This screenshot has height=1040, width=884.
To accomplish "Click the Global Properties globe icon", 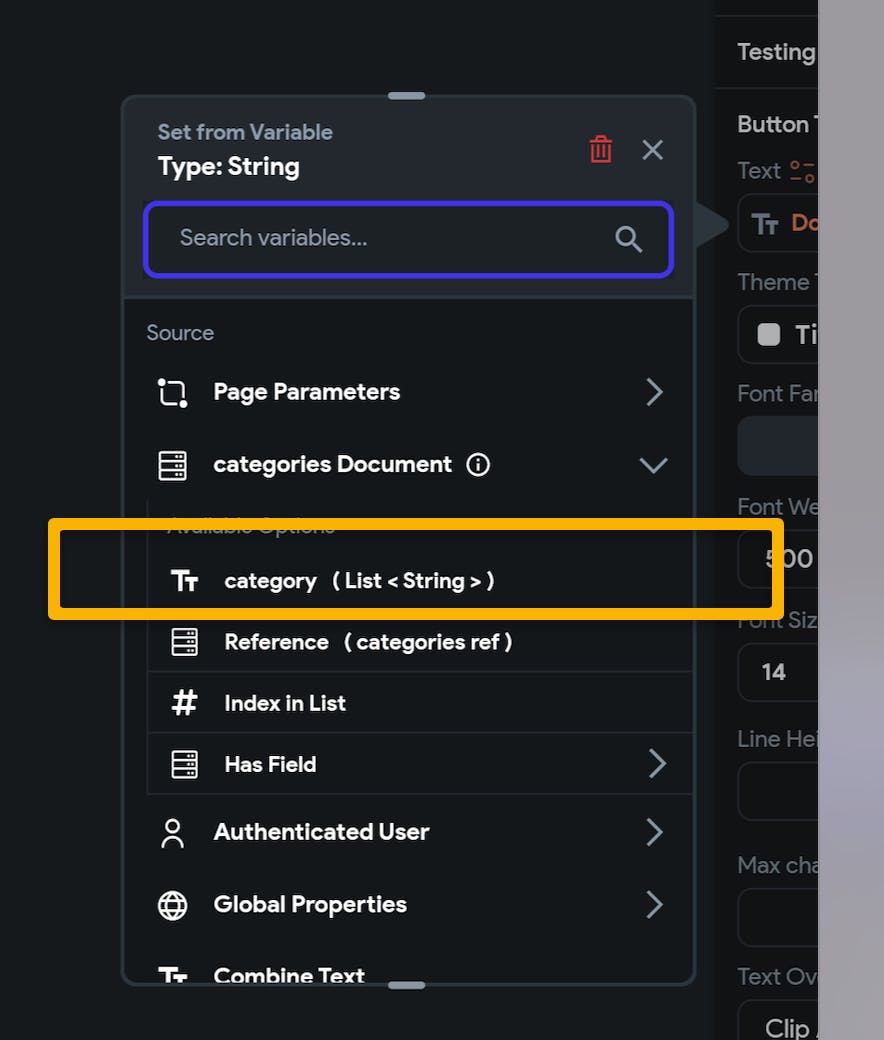I will 172,905.
